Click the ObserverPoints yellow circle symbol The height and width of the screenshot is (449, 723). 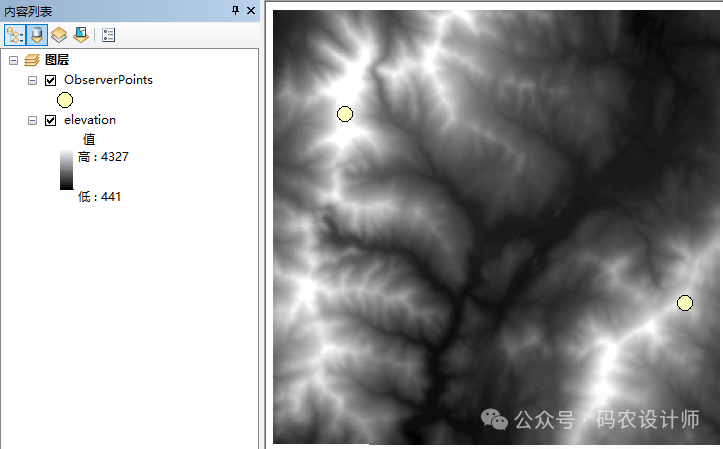[x=65, y=99]
